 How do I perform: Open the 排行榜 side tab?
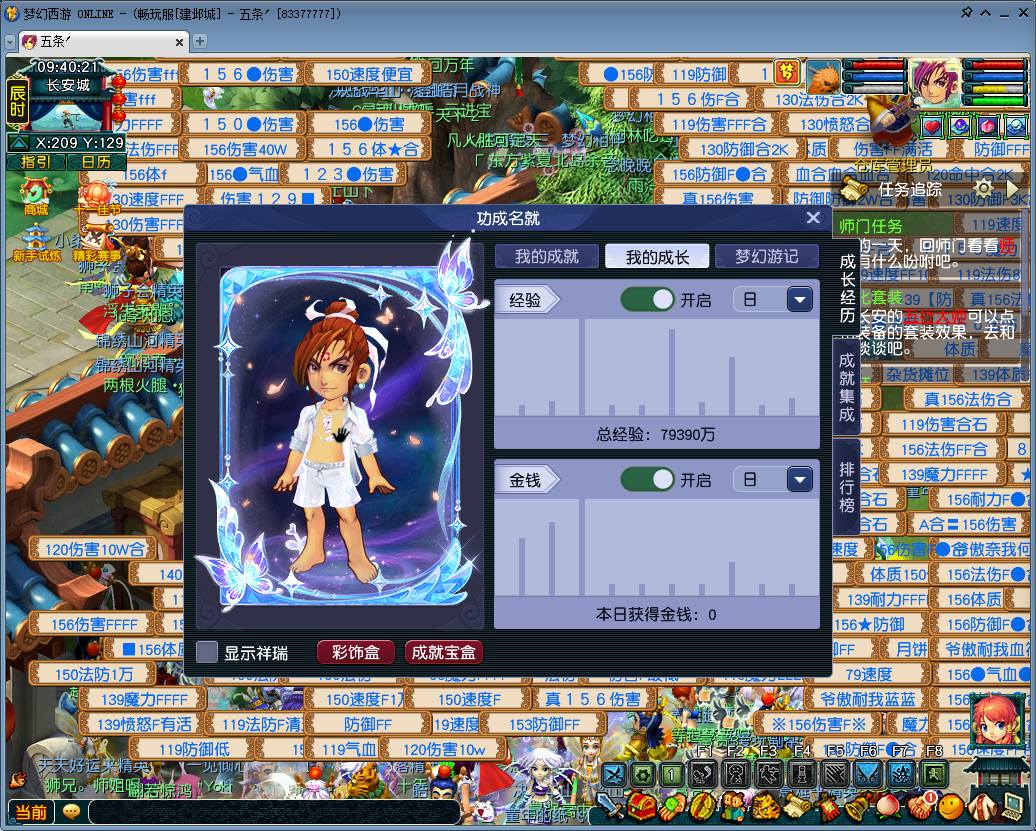coord(847,487)
